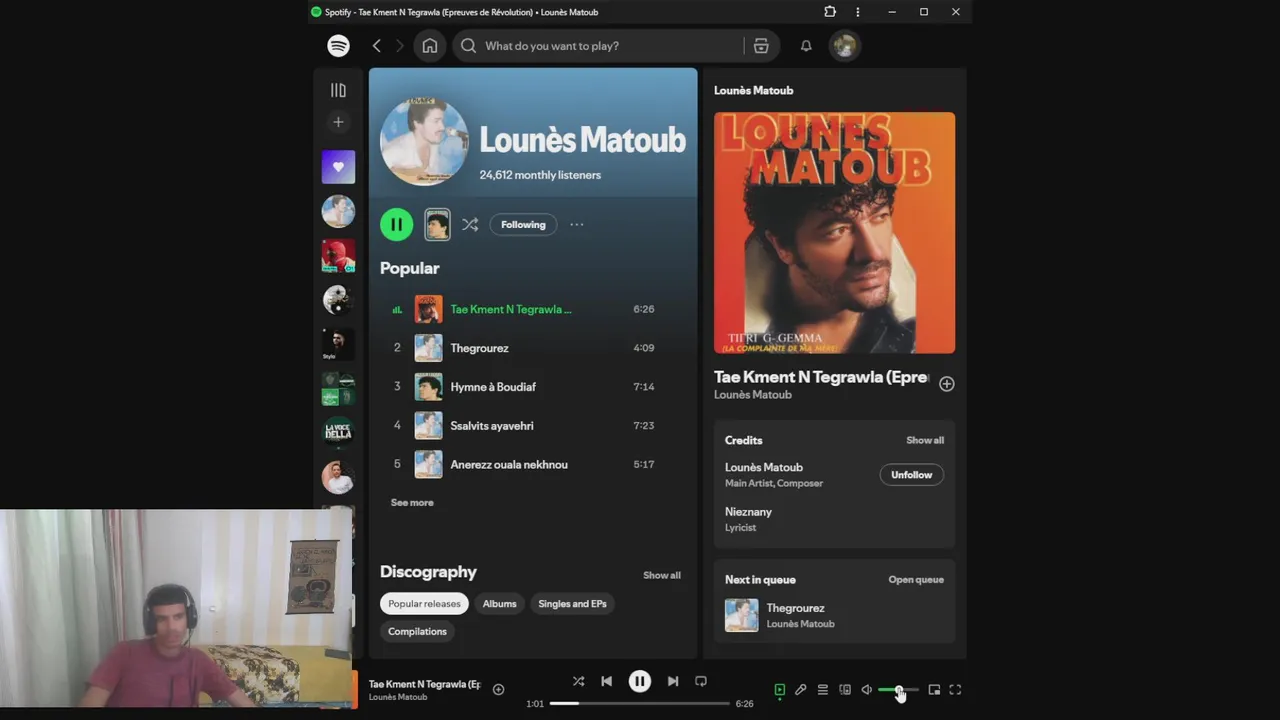The width and height of the screenshot is (1280, 720).
Task: Skip to previous track
Action: click(606, 681)
